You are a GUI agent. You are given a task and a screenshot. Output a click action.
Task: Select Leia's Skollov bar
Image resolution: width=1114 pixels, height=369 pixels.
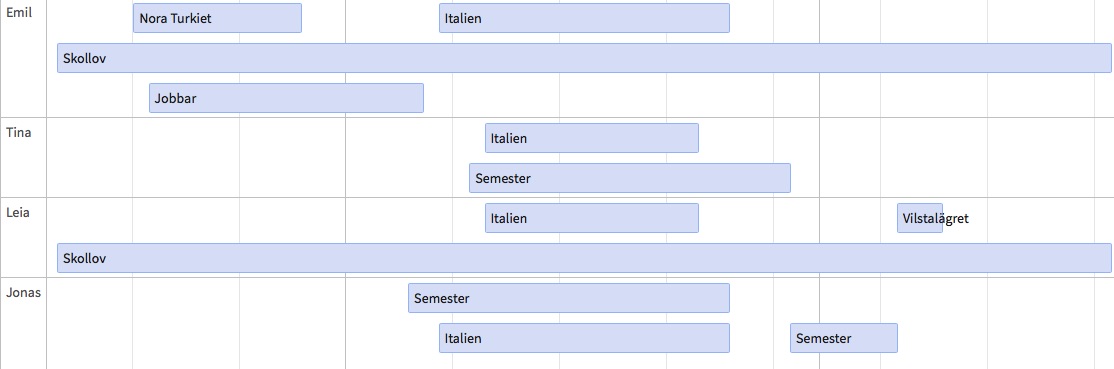pyautogui.click(x=584, y=257)
